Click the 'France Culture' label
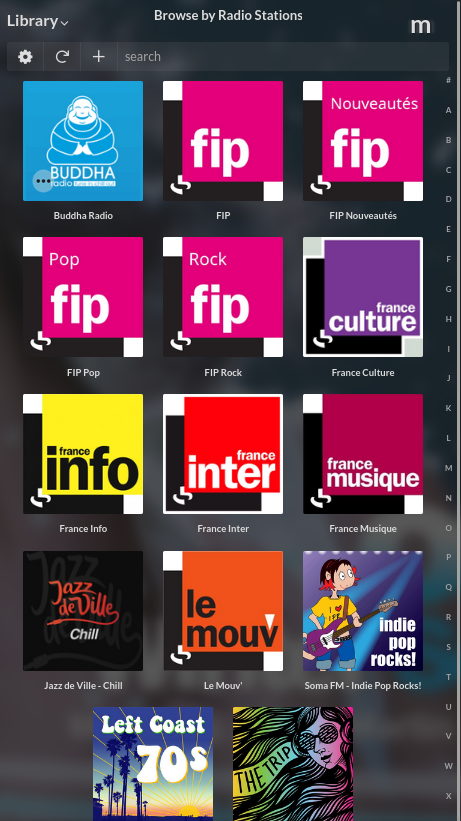Image resolution: width=461 pixels, height=821 pixels. click(363, 373)
